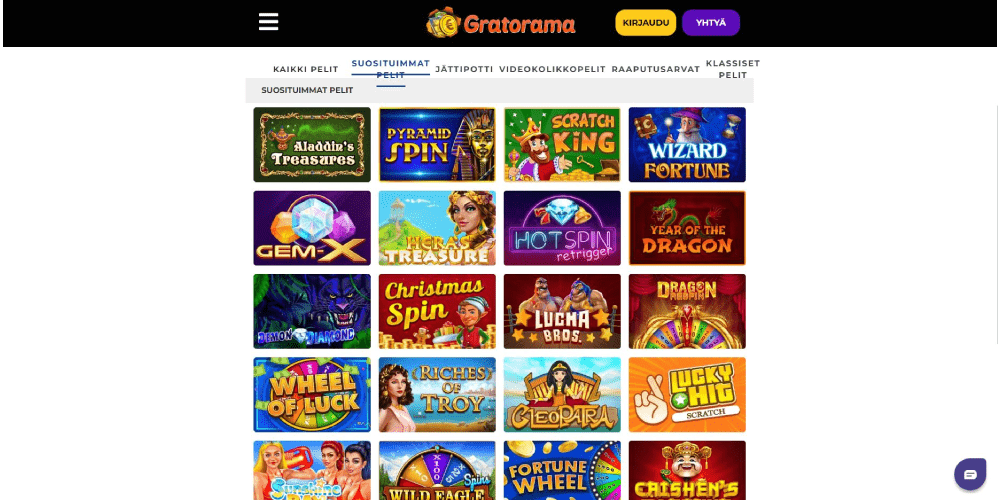Open the live chat bubble icon
Image resolution: width=1000 pixels, height=500 pixels.
[970, 474]
